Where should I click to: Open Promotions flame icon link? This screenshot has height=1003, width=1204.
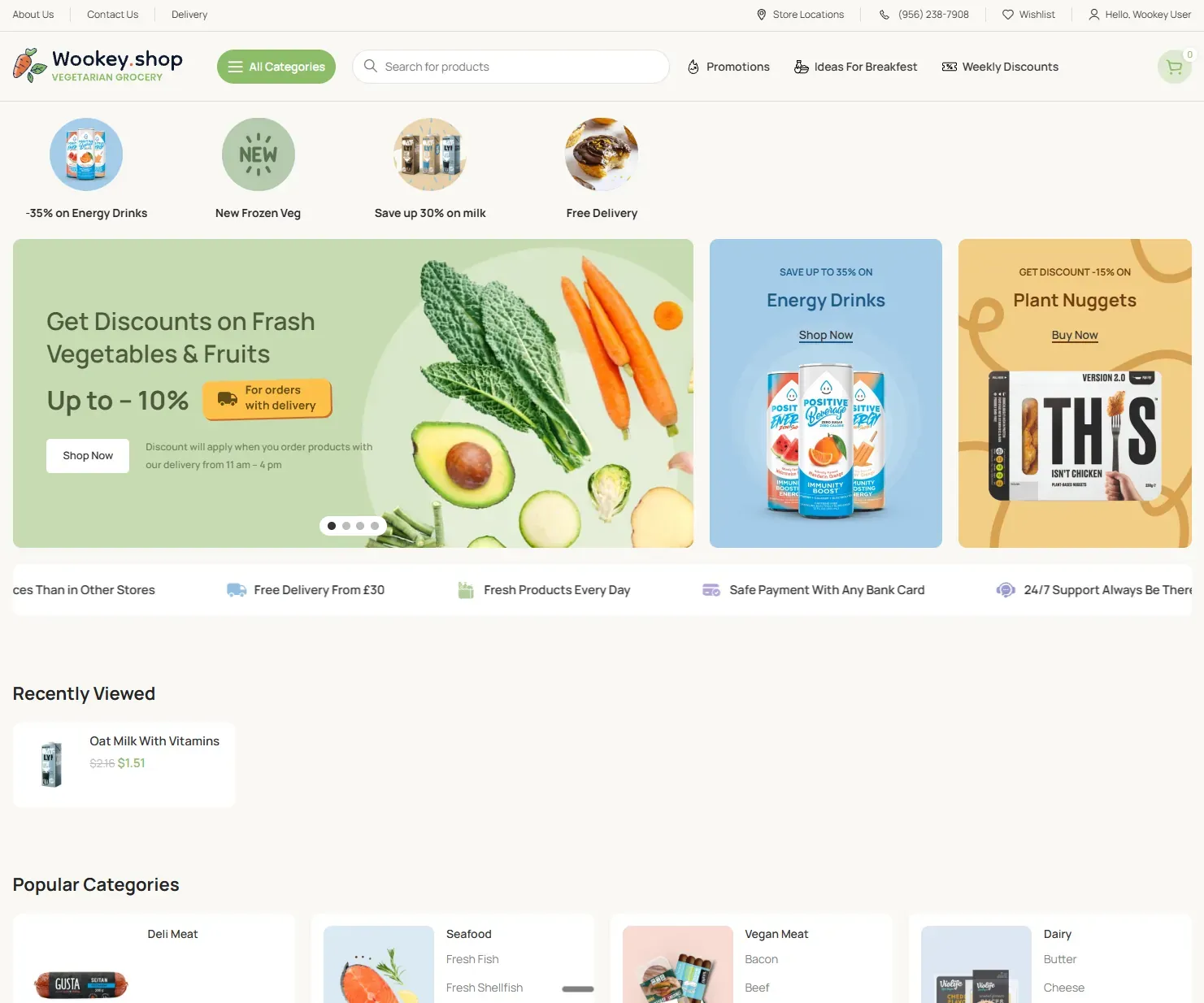[693, 67]
